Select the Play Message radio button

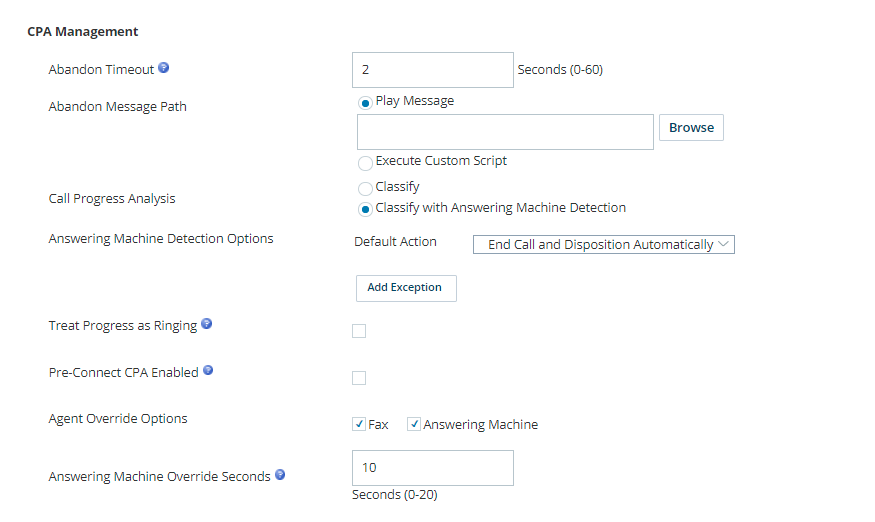click(365, 103)
